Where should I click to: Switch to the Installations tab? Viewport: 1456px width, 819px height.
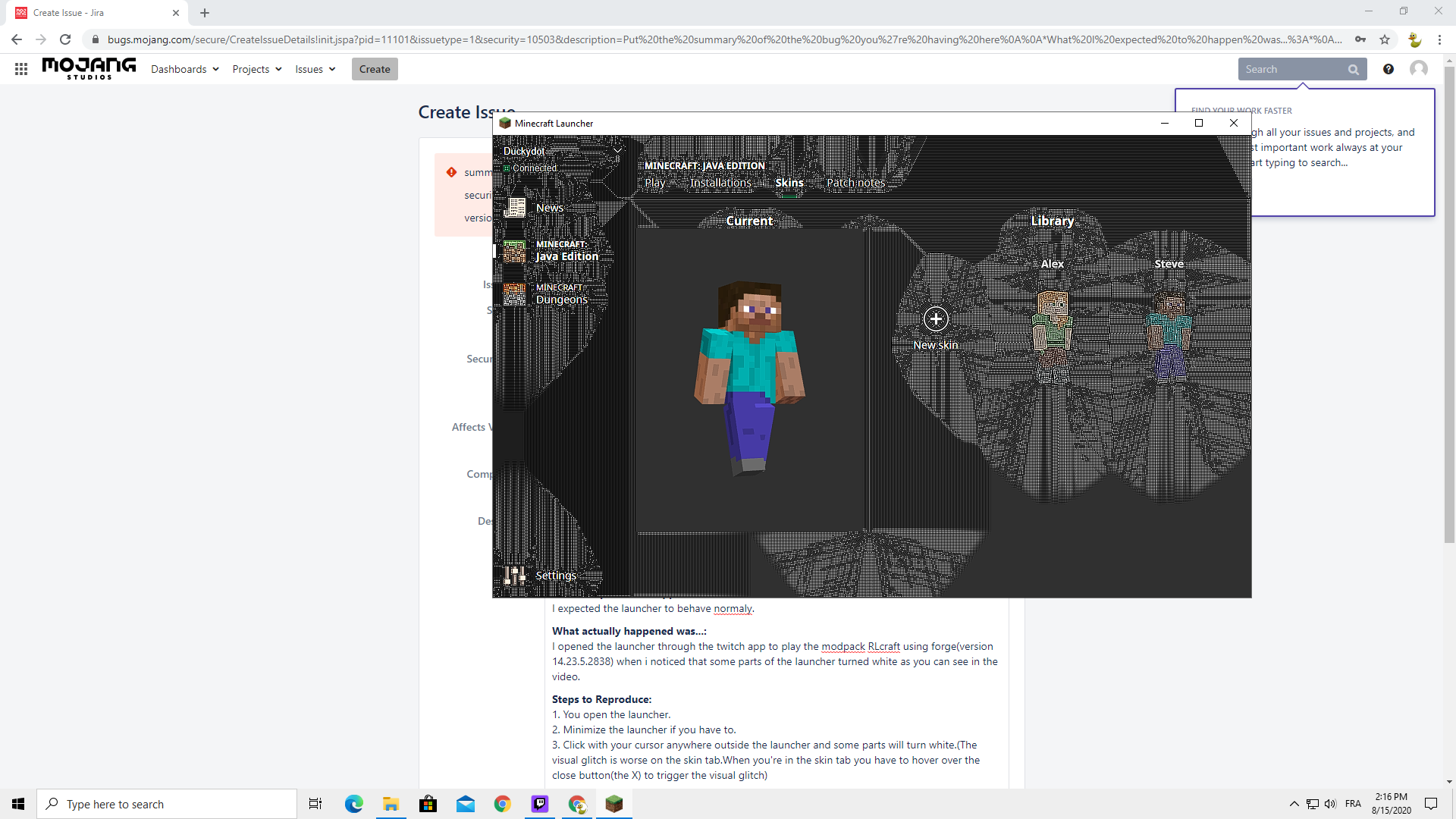pos(720,183)
